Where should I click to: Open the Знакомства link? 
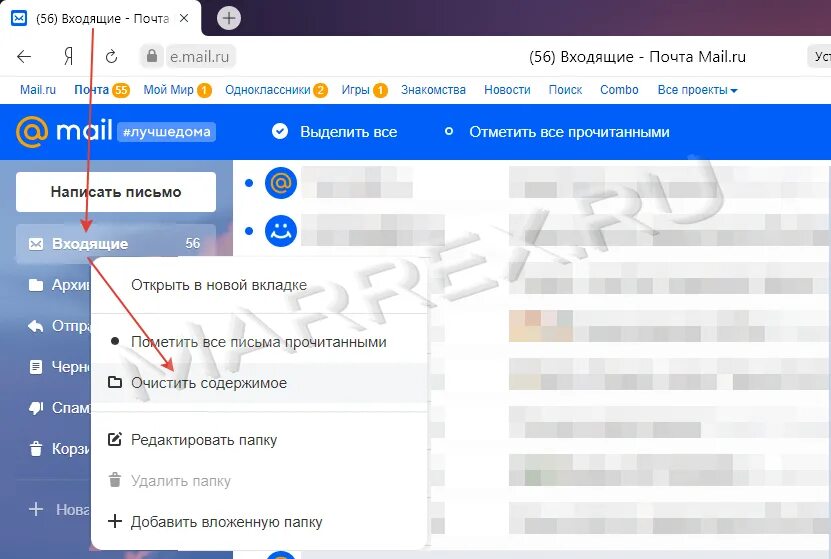pos(433,90)
